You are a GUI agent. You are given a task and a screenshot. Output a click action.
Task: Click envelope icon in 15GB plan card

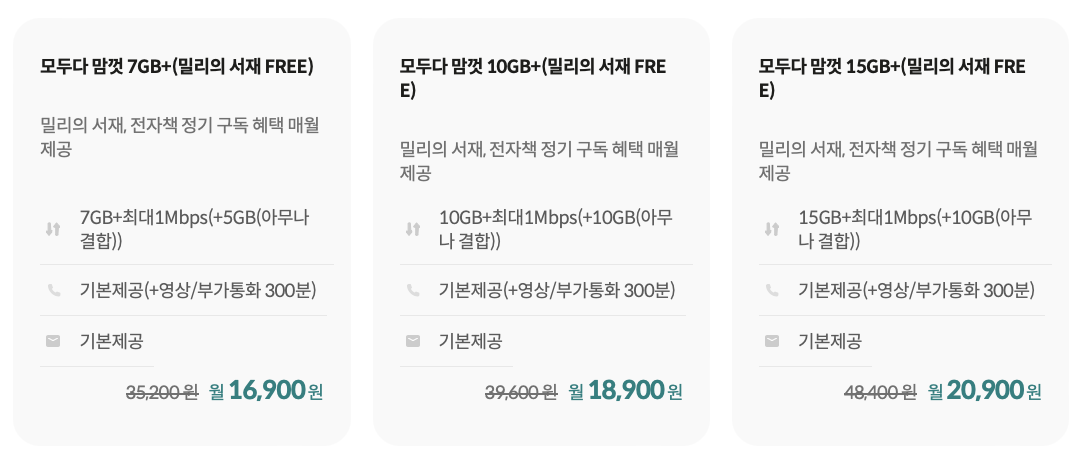[x=771, y=341]
